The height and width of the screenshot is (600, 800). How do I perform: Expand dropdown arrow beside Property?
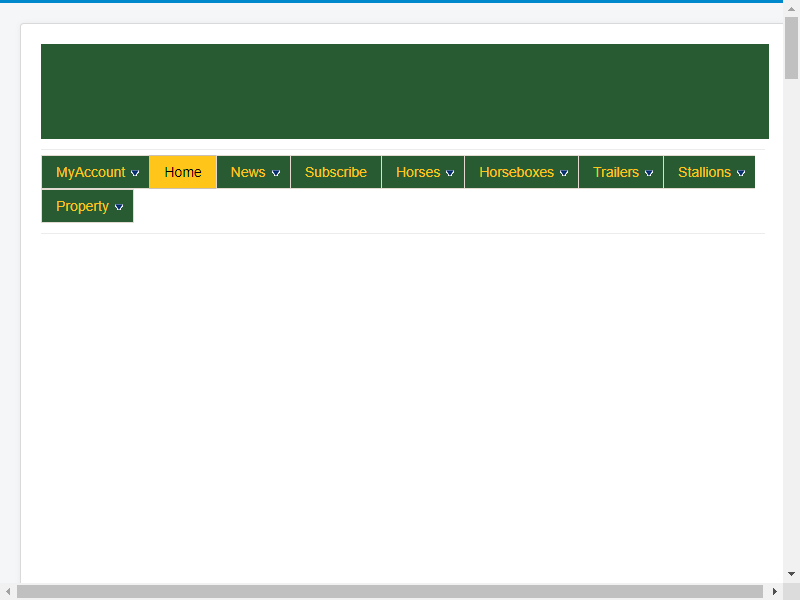click(x=119, y=207)
